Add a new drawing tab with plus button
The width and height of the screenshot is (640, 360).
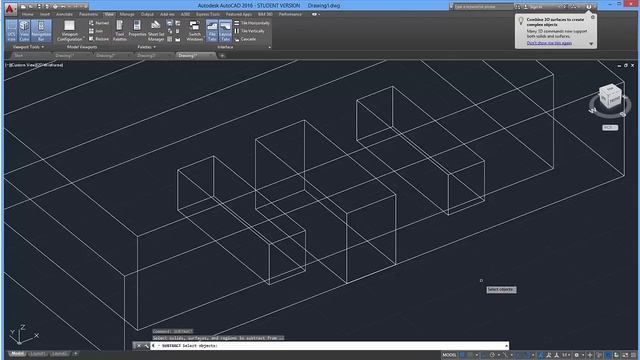222,56
